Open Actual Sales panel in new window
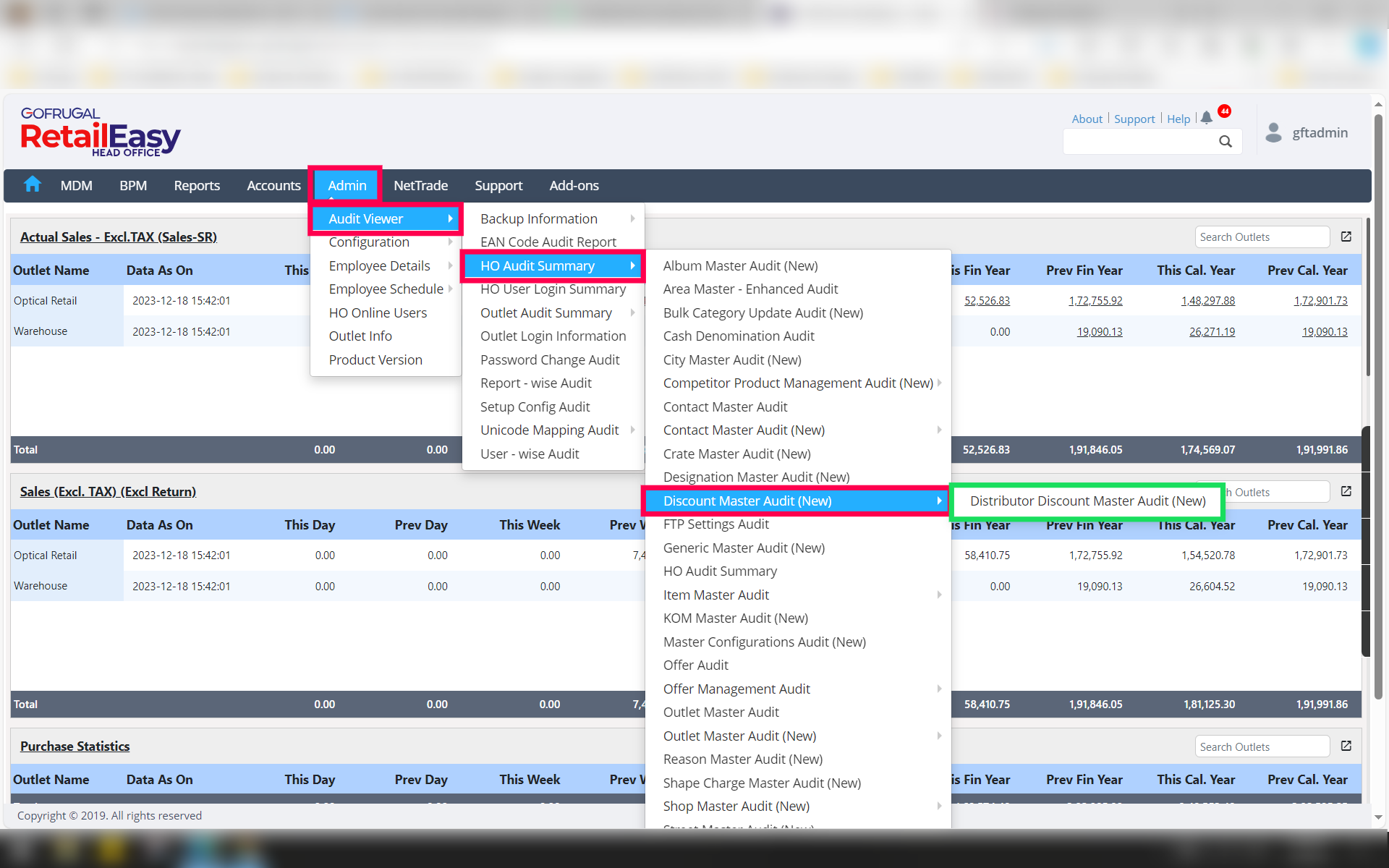This screenshot has height=868, width=1389. pos(1346,237)
